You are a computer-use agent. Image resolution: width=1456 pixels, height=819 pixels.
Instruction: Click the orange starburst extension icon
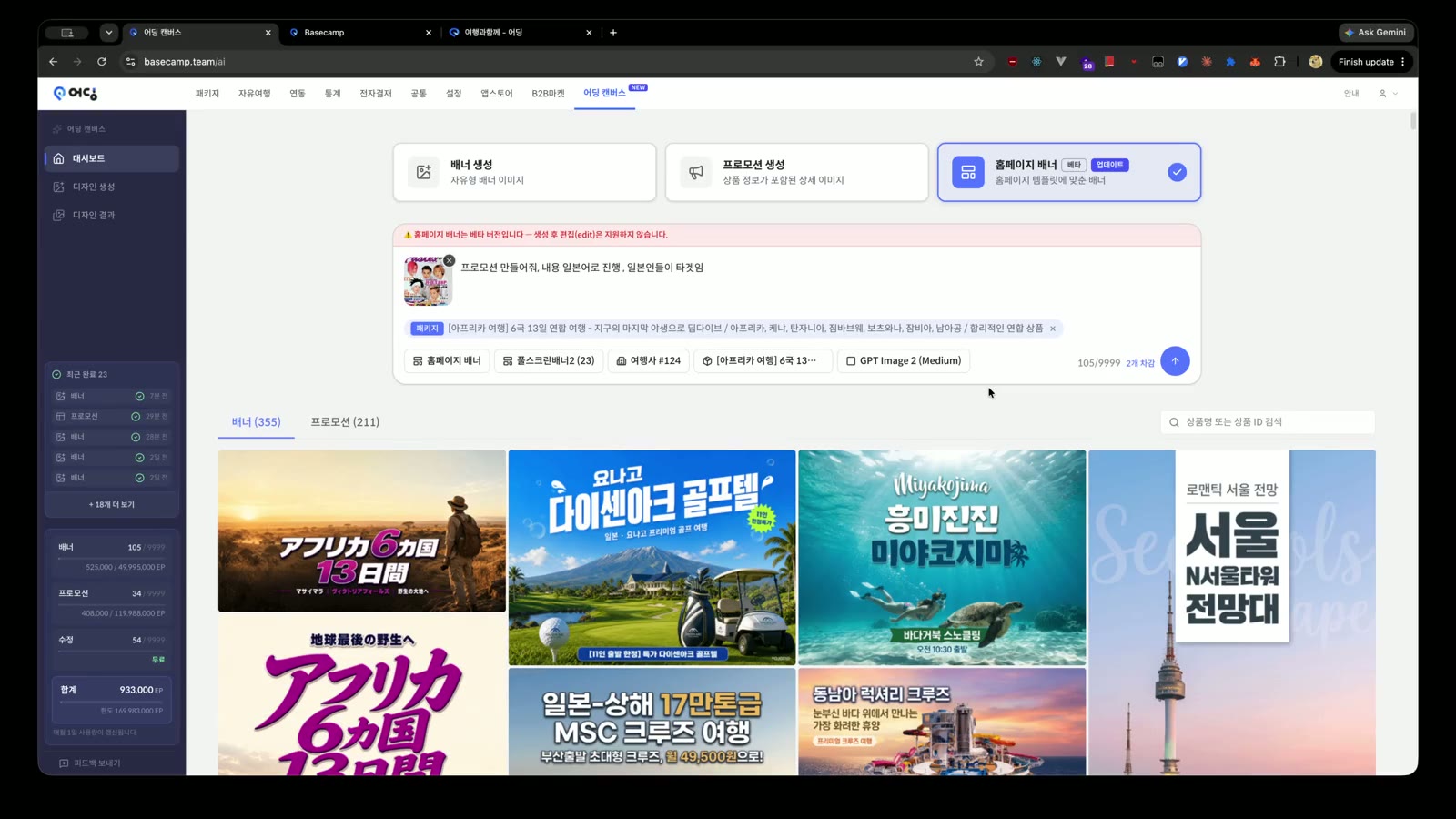coord(1207,62)
